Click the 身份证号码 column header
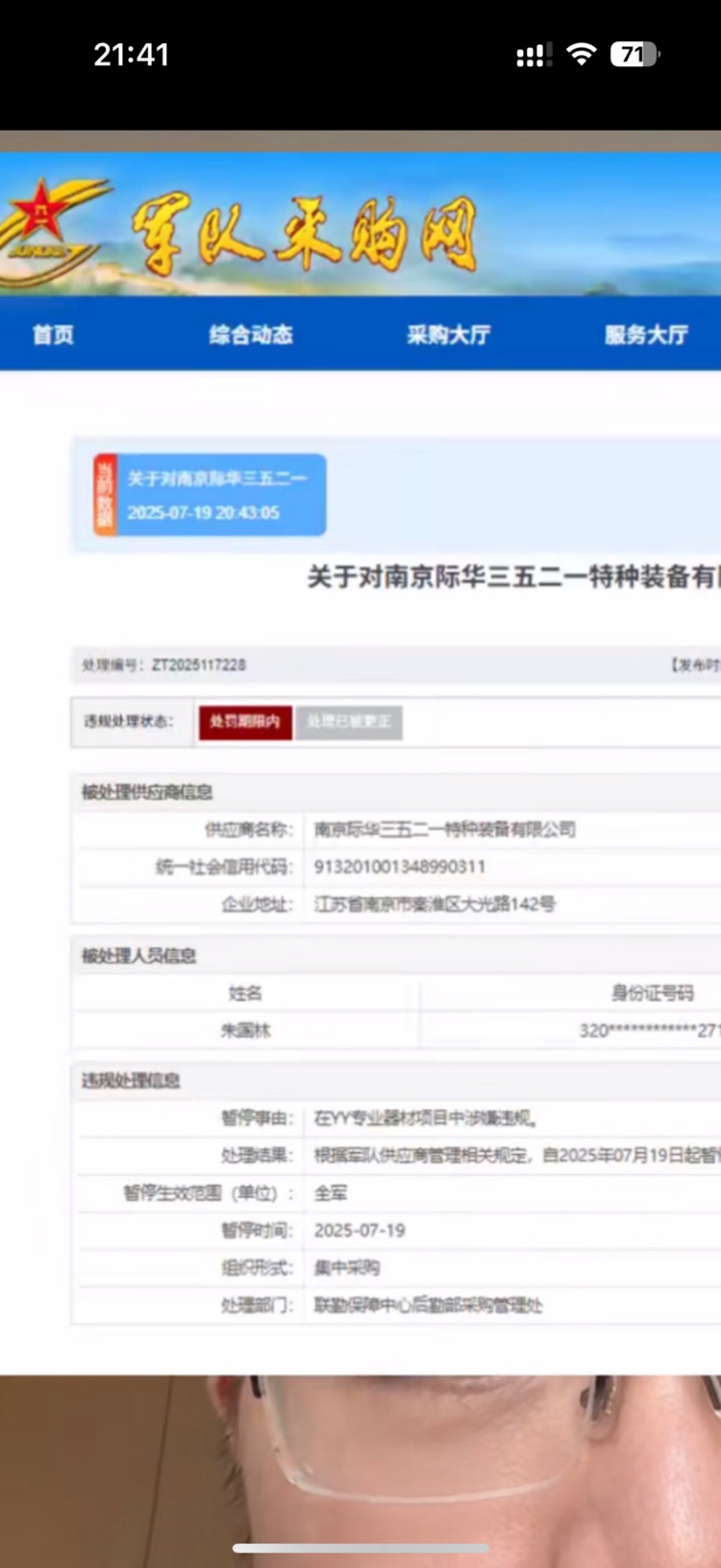721x1568 pixels. pos(653,992)
